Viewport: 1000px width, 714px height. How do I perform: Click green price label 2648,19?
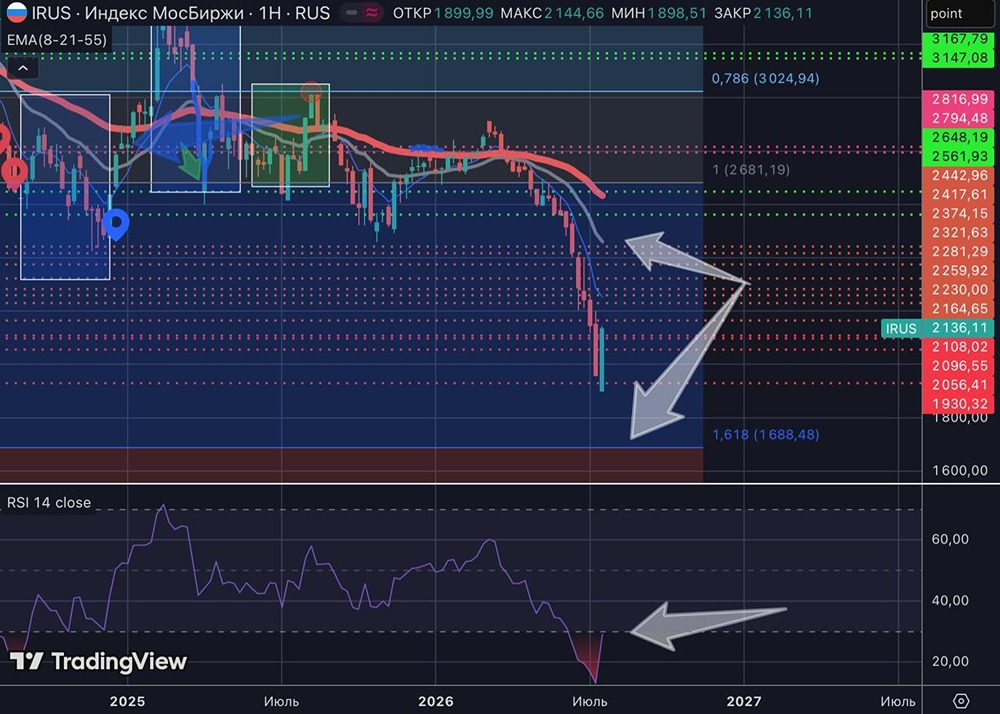[959, 137]
